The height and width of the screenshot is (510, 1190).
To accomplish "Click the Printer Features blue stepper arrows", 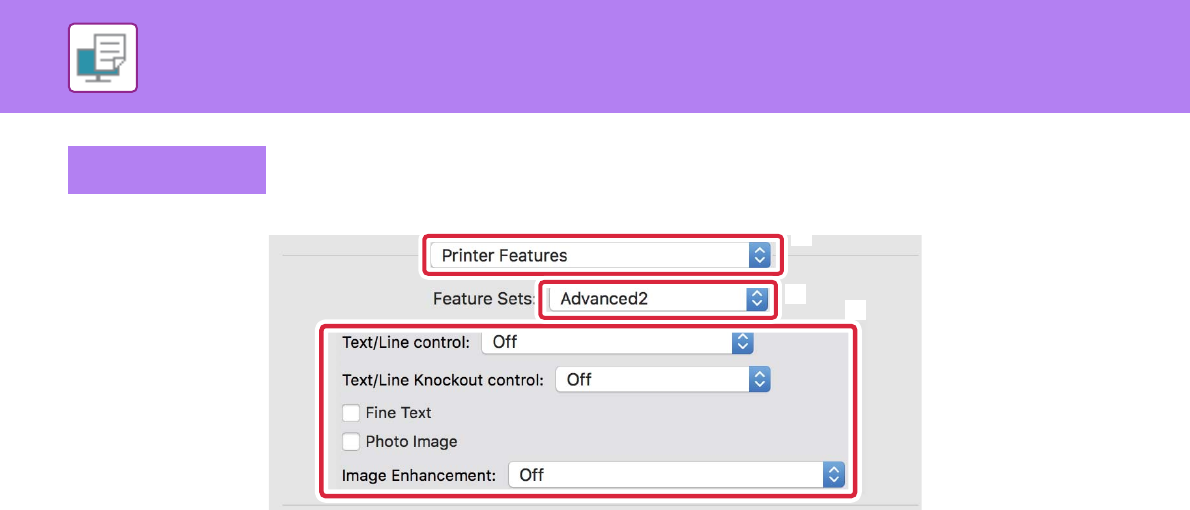I will pos(759,255).
